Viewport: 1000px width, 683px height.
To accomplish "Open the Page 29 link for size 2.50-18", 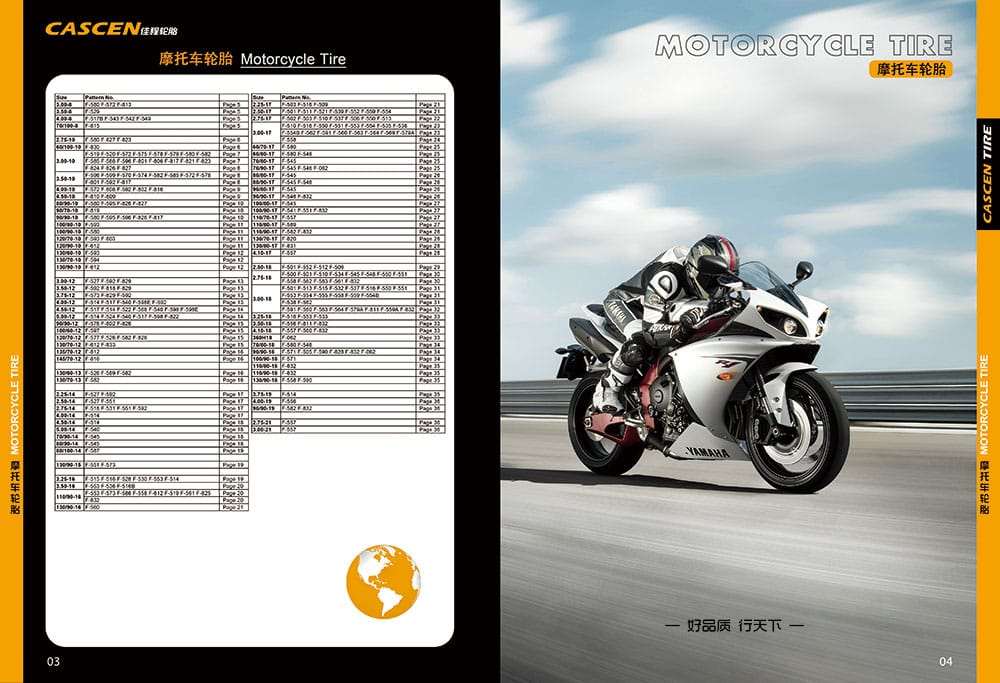I will tap(429, 268).
